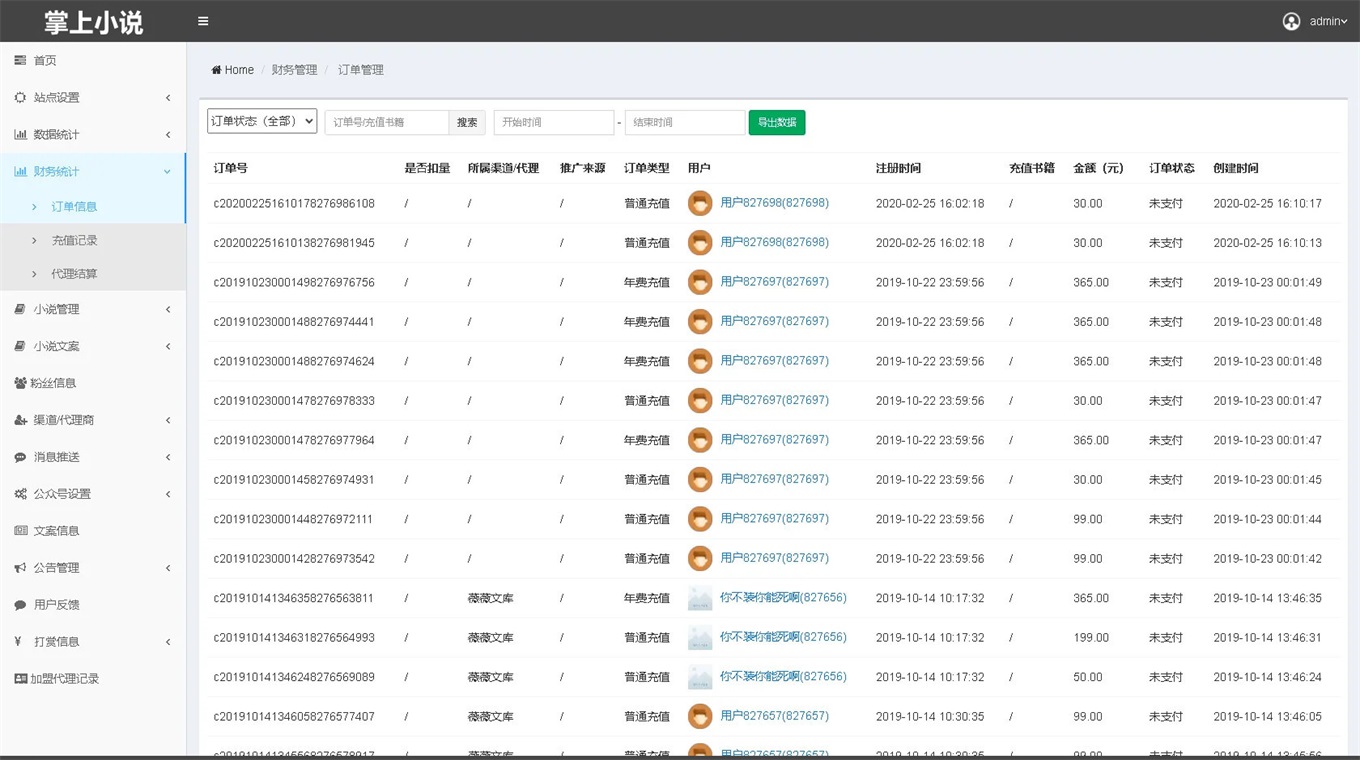
Task: Click the Home house icon in breadcrumb
Action: click(x=216, y=70)
